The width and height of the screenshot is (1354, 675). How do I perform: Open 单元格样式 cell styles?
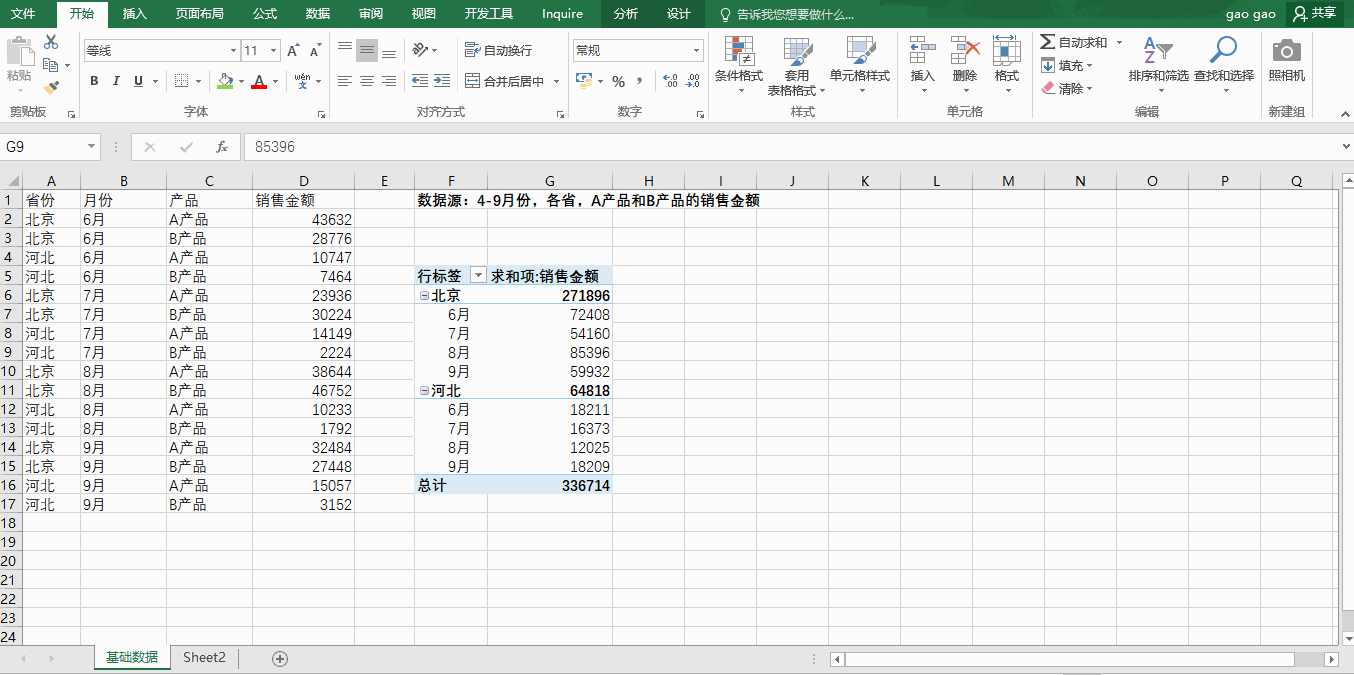pyautogui.click(x=860, y=65)
